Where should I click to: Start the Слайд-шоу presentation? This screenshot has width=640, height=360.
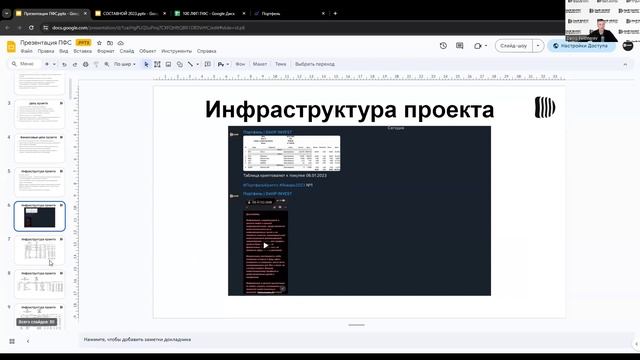tap(513, 46)
